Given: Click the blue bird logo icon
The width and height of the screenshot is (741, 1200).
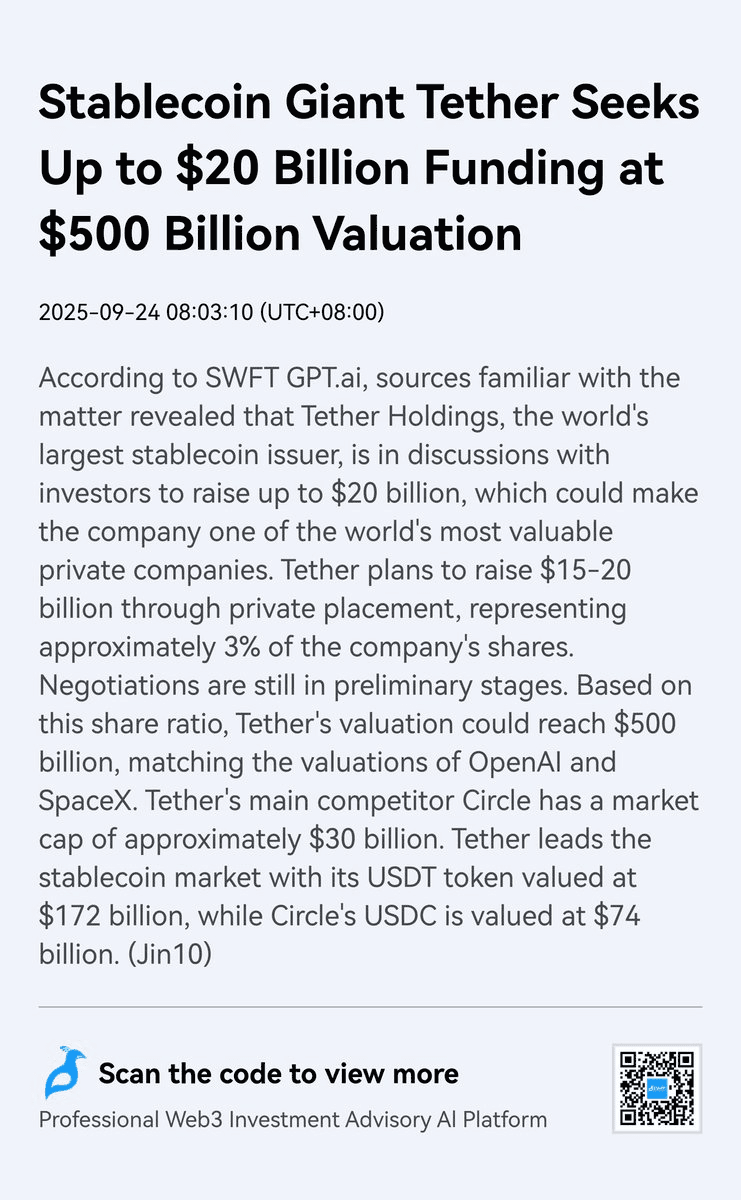Looking at the screenshot, I should [x=65, y=1073].
